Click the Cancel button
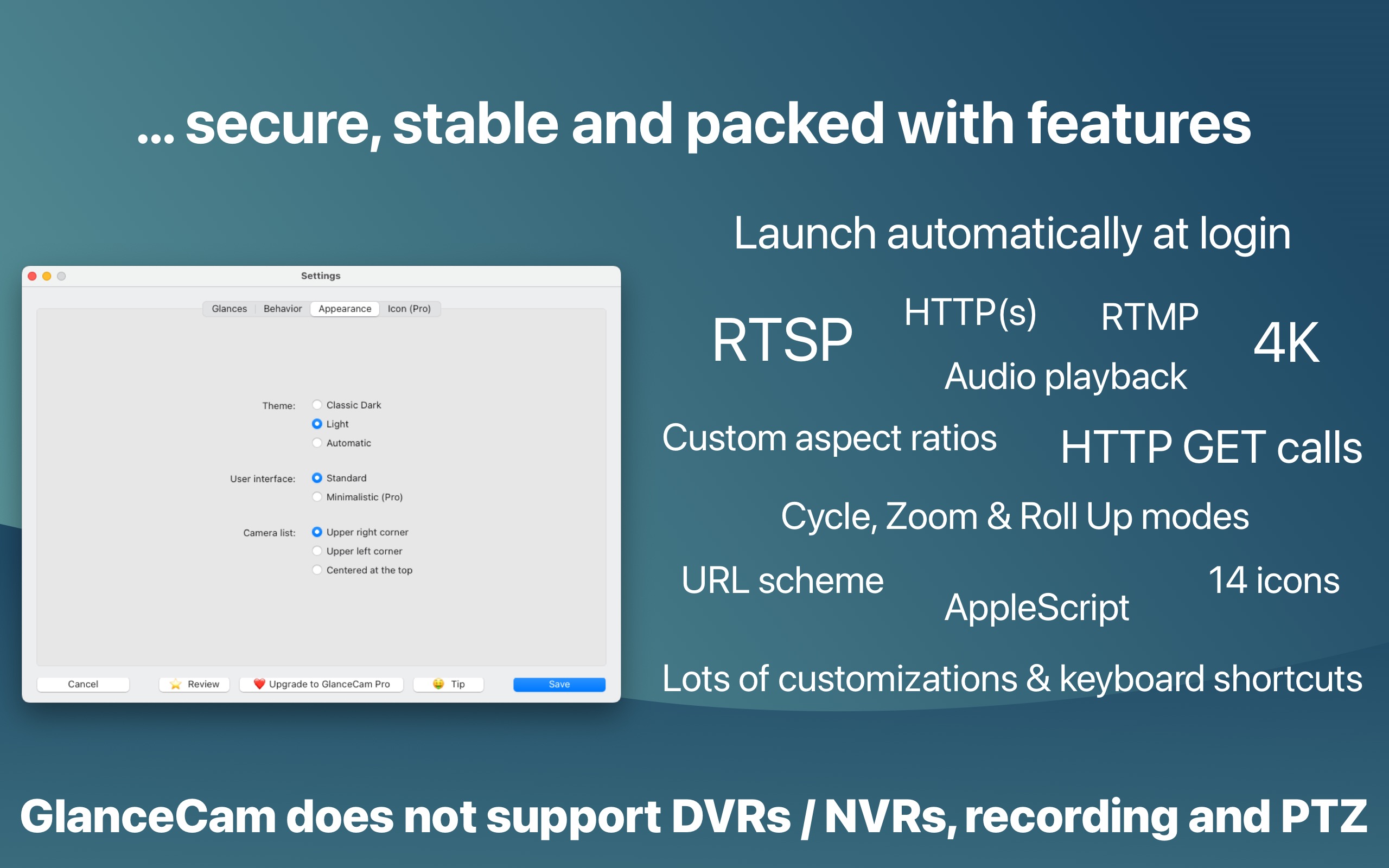 pos(83,684)
